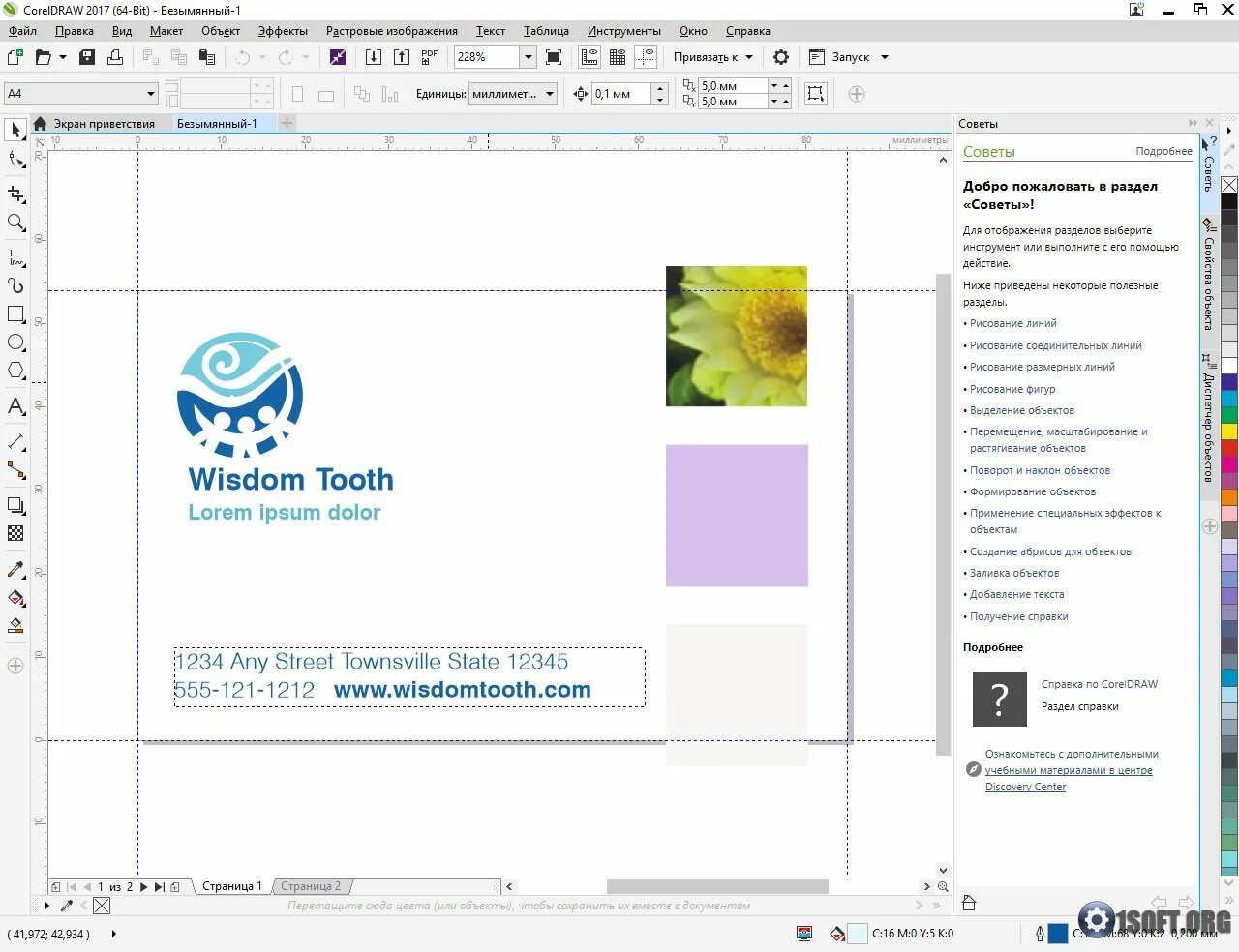Select the Pick tool in the toolbox
Image resolution: width=1239 pixels, height=952 pixels.
[15, 130]
